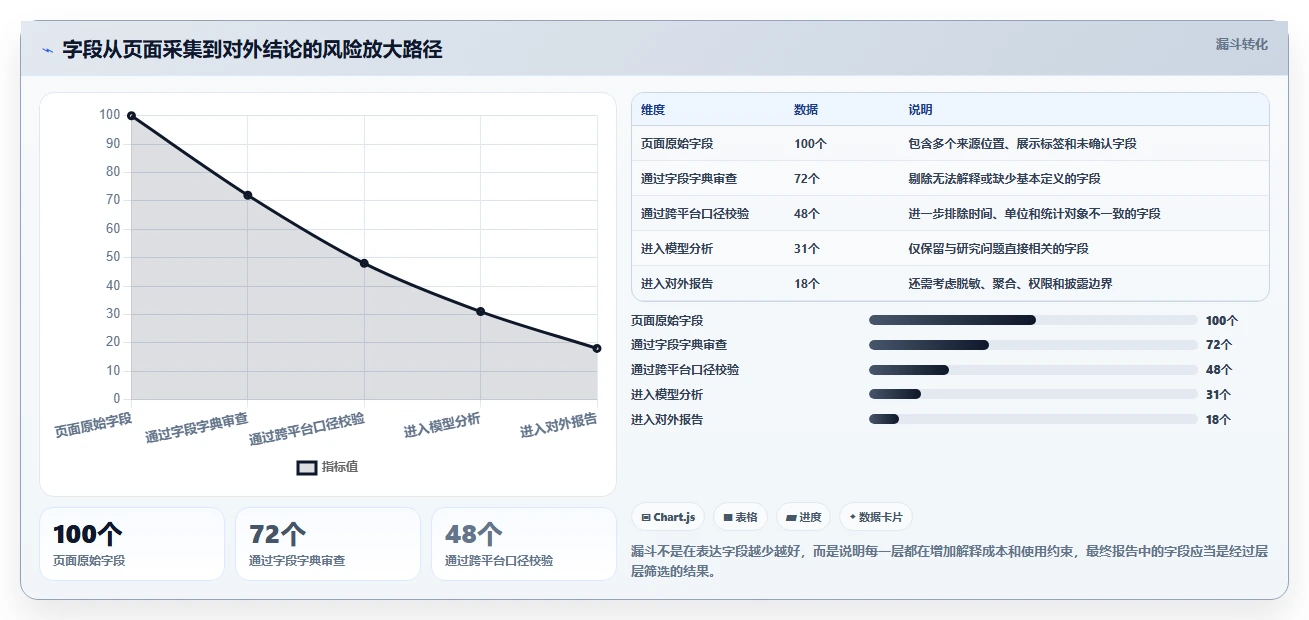1309x620 pixels.
Task: Select the Chart.js tag chip
Action: (x=668, y=517)
